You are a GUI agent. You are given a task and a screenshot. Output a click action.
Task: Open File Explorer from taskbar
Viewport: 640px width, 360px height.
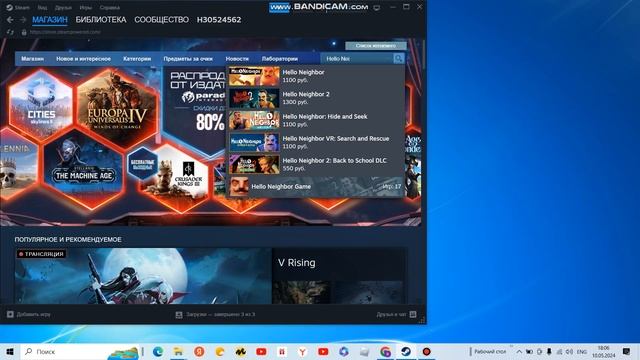tap(178, 351)
